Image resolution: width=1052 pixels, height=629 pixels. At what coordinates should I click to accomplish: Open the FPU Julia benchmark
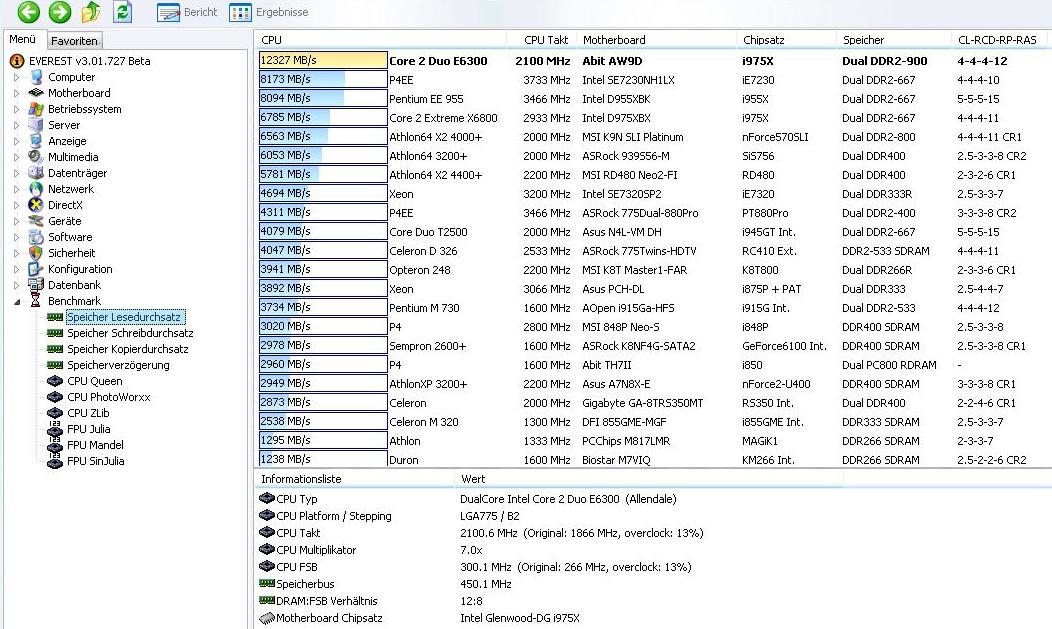89,429
